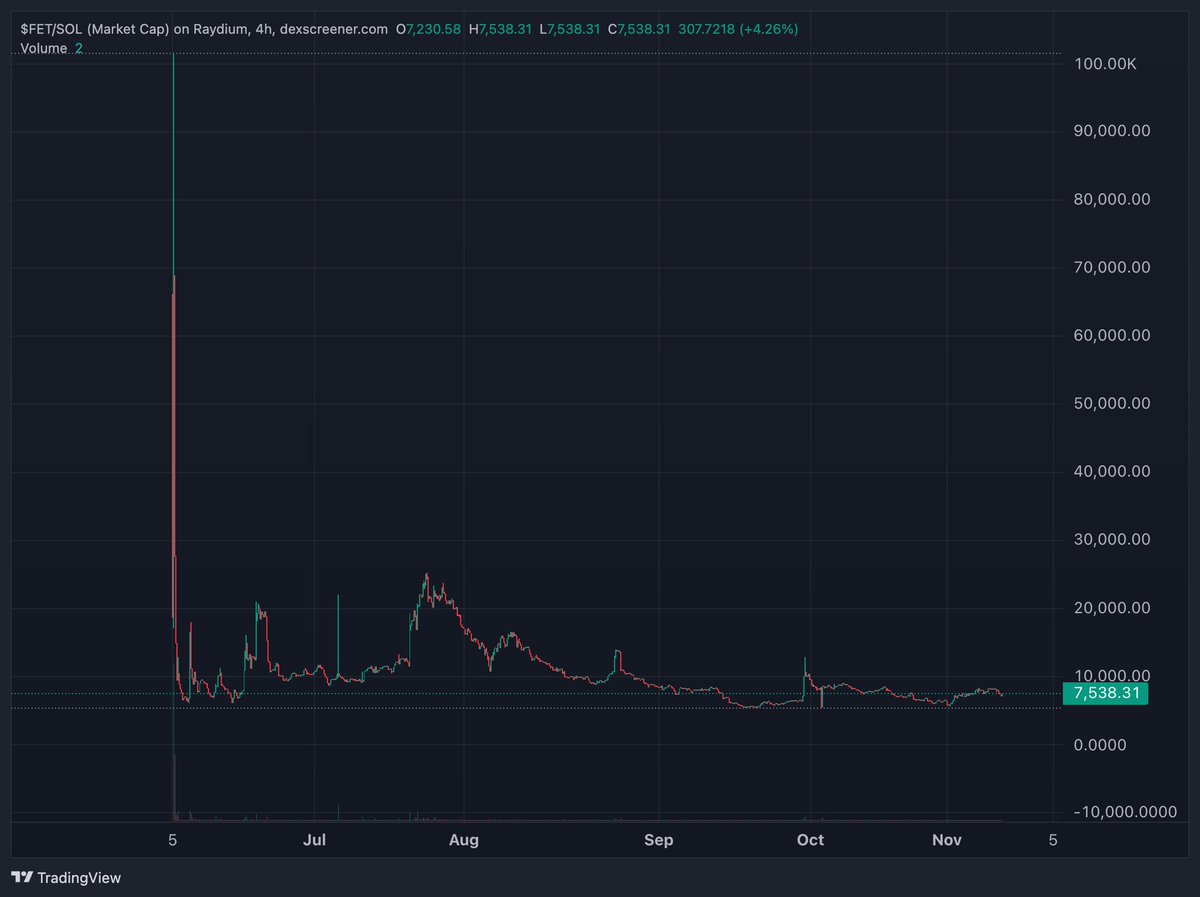This screenshot has width=1200, height=897.
Task: Click the 40,000.00 price axis label
Action: tap(1110, 471)
